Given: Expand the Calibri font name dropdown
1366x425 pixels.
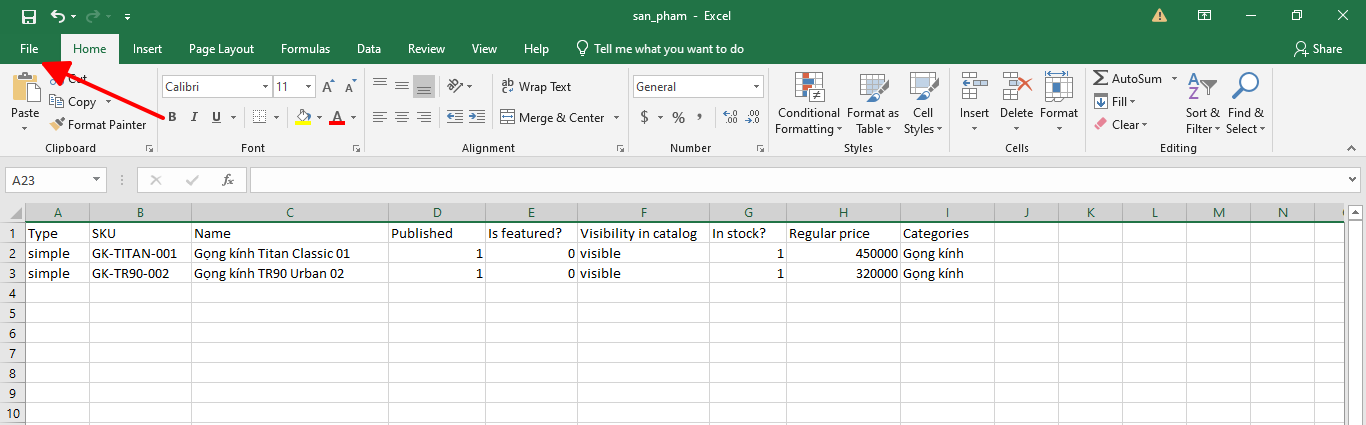Looking at the screenshot, I should click(265, 87).
